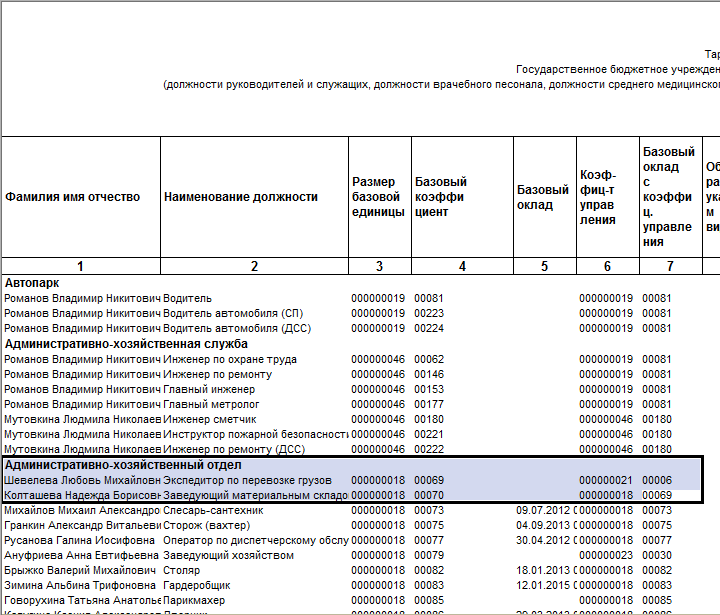Select name 'Зимина Альбина Трифоновна'
Image resolution: width=720 pixels, height=615 pixels.
[80, 585]
